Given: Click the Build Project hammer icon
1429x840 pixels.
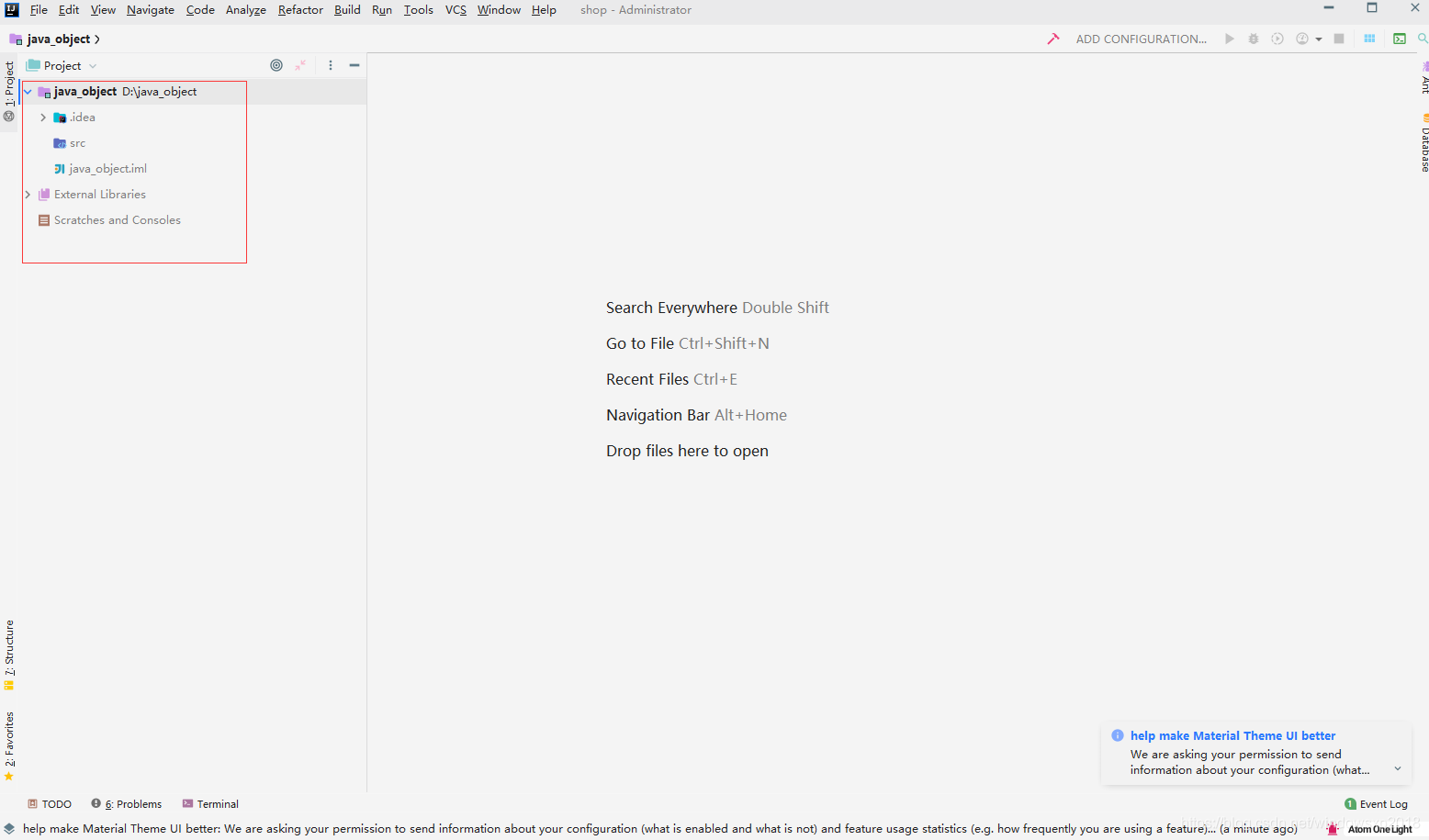Looking at the screenshot, I should point(1053,39).
